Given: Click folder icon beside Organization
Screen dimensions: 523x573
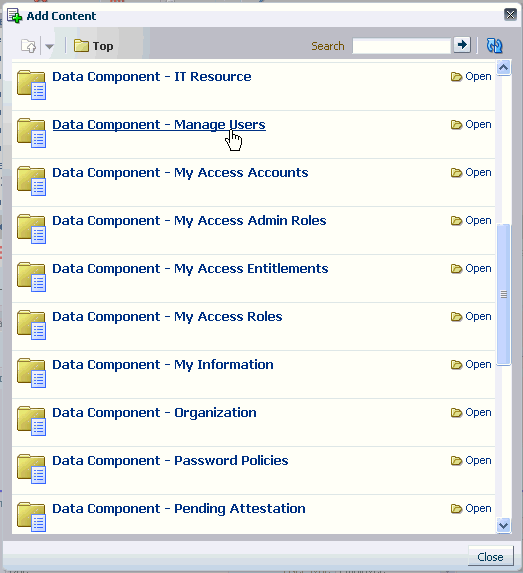Looking at the screenshot, I should [31, 421].
